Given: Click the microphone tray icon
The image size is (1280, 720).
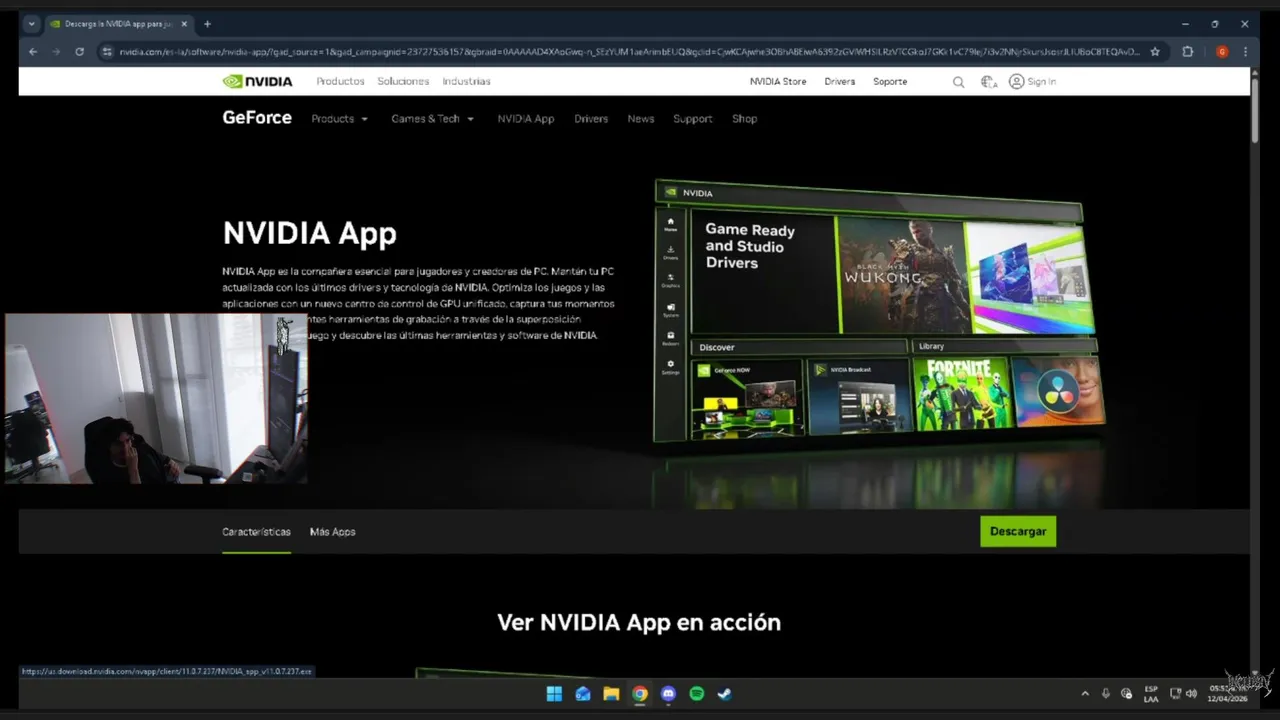Looking at the screenshot, I should pyautogui.click(x=1106, y=694).
